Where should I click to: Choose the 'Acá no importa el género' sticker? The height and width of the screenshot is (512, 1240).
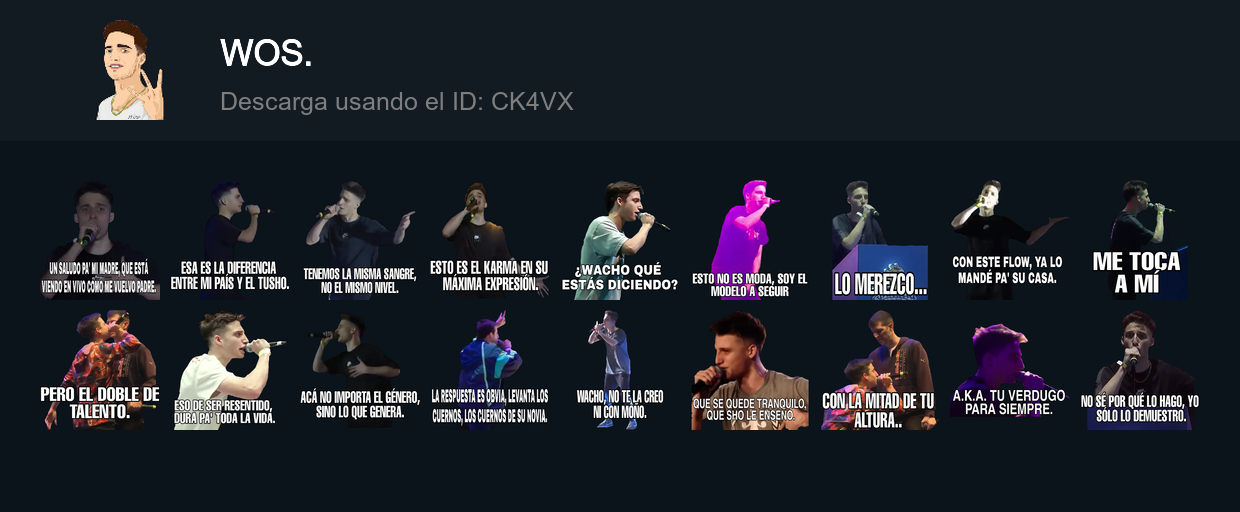[x=359, y=370]
